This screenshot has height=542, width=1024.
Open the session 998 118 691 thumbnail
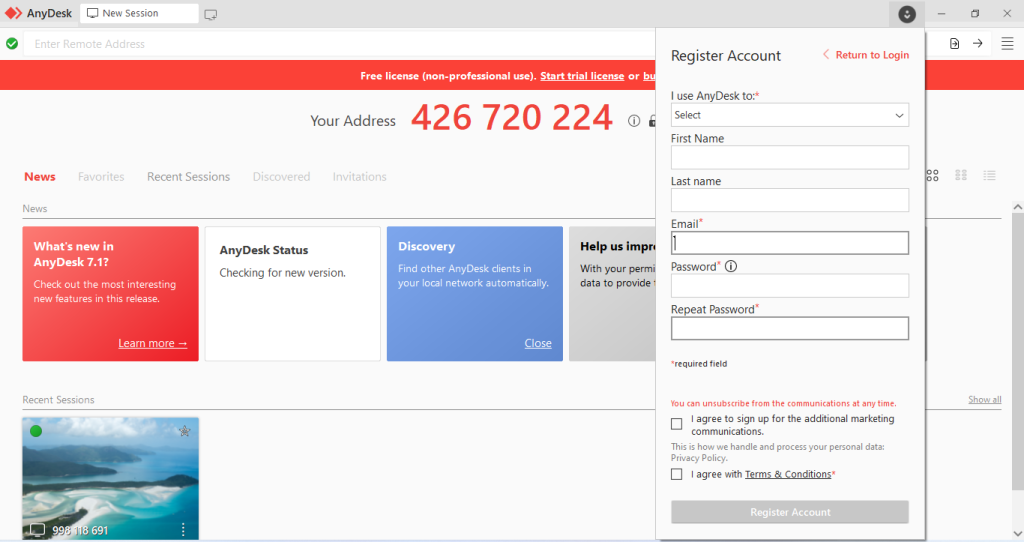[x=110, y=479]
